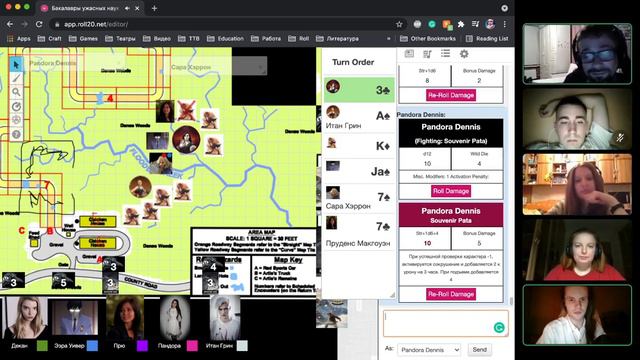
Task: Open the Measure ruler tool
Action: pos(16,106)
